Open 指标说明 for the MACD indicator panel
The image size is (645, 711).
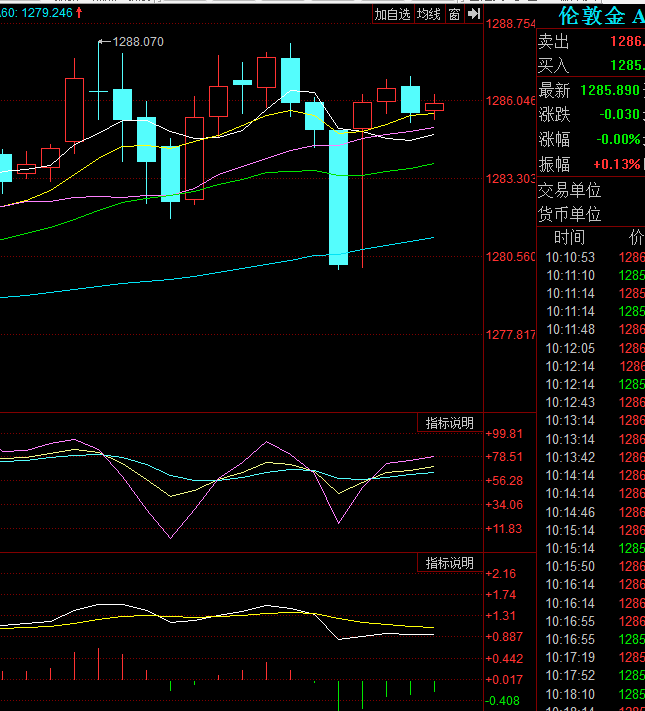pos(450,563)
